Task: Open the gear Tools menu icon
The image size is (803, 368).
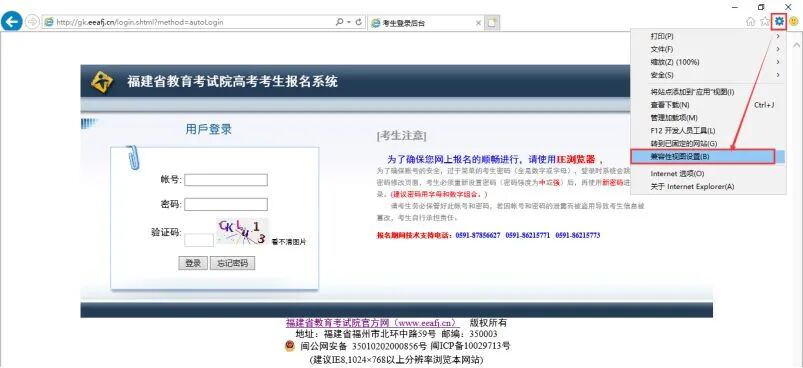Action: click(779, 21)
